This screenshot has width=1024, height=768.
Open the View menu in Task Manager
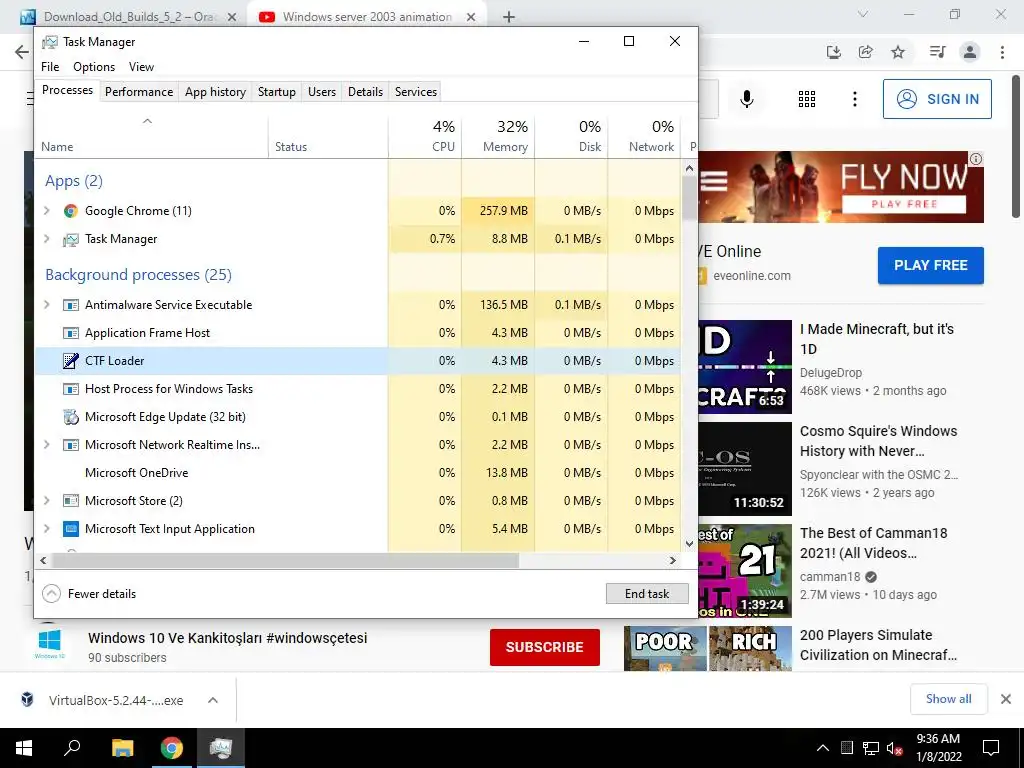click(x=141, y=67)
